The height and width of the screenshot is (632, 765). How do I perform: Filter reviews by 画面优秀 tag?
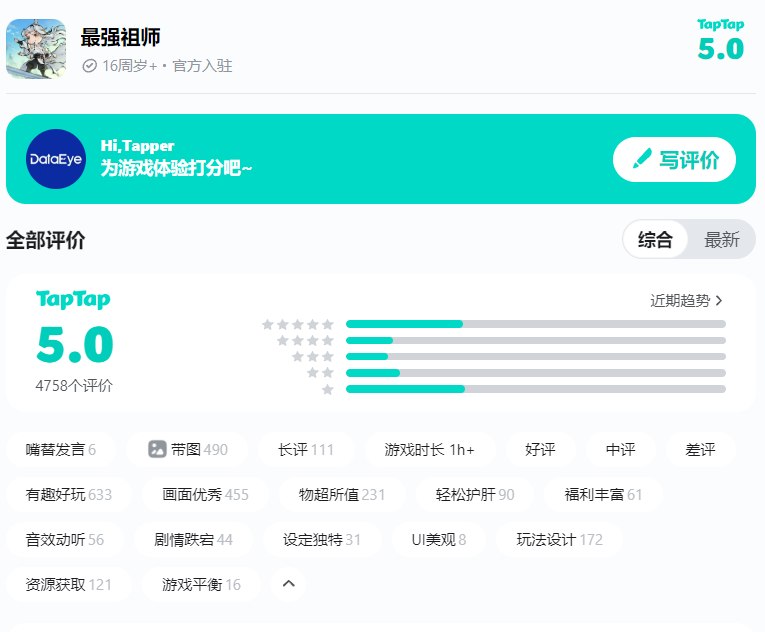(x=207, y=495)
